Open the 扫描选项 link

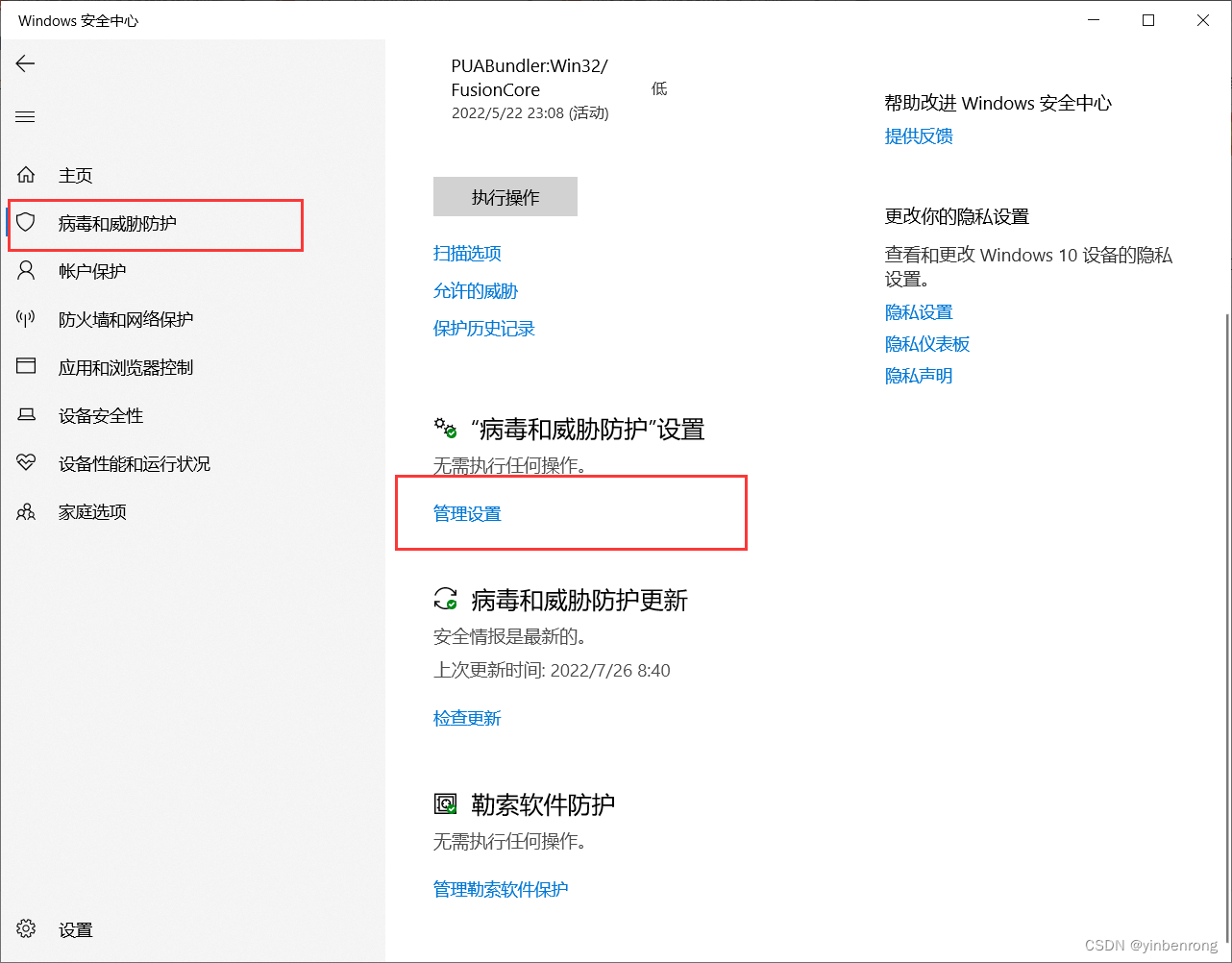(x=467, y=253)
